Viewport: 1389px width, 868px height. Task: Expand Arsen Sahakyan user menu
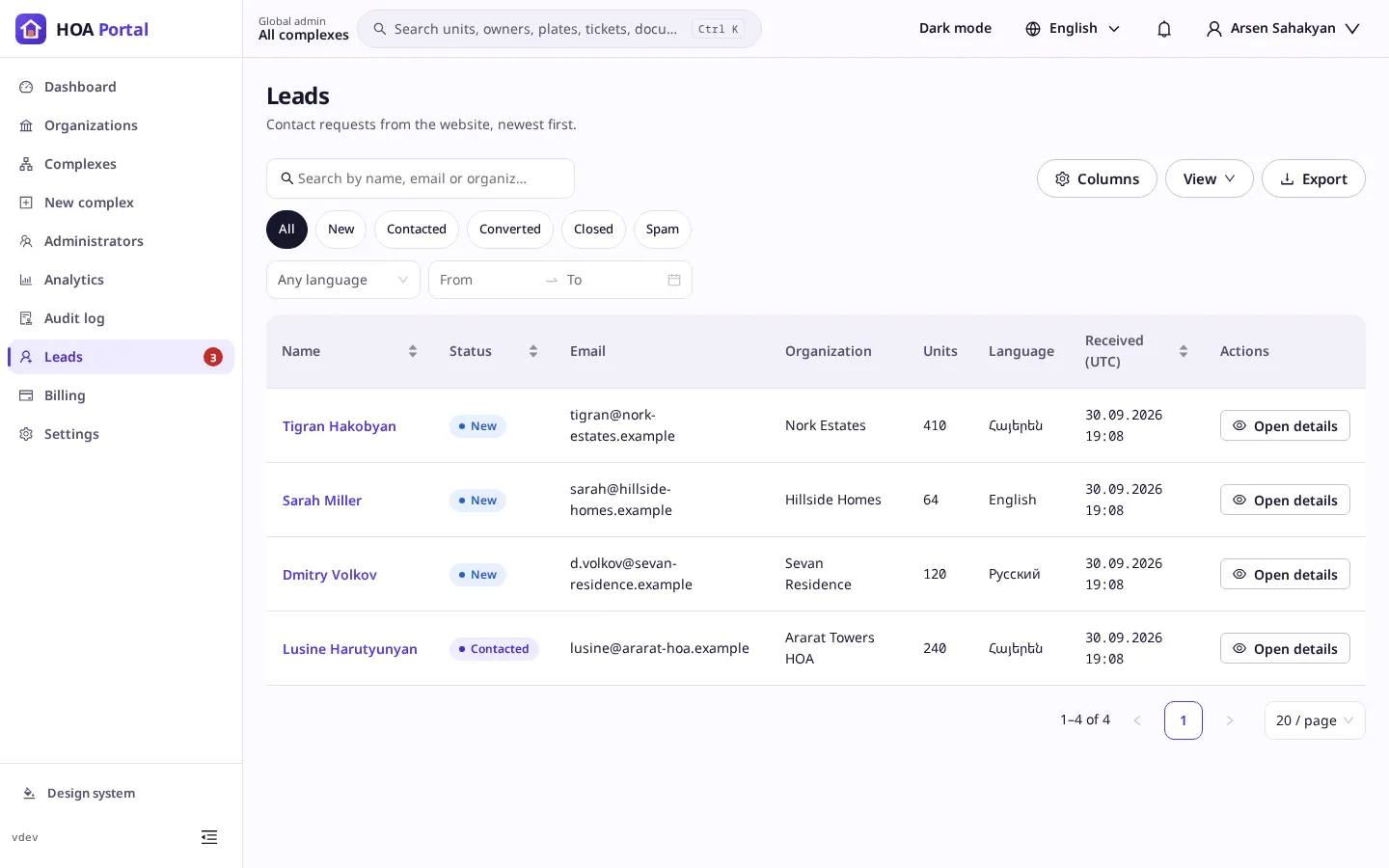(x=1283, y=29)
